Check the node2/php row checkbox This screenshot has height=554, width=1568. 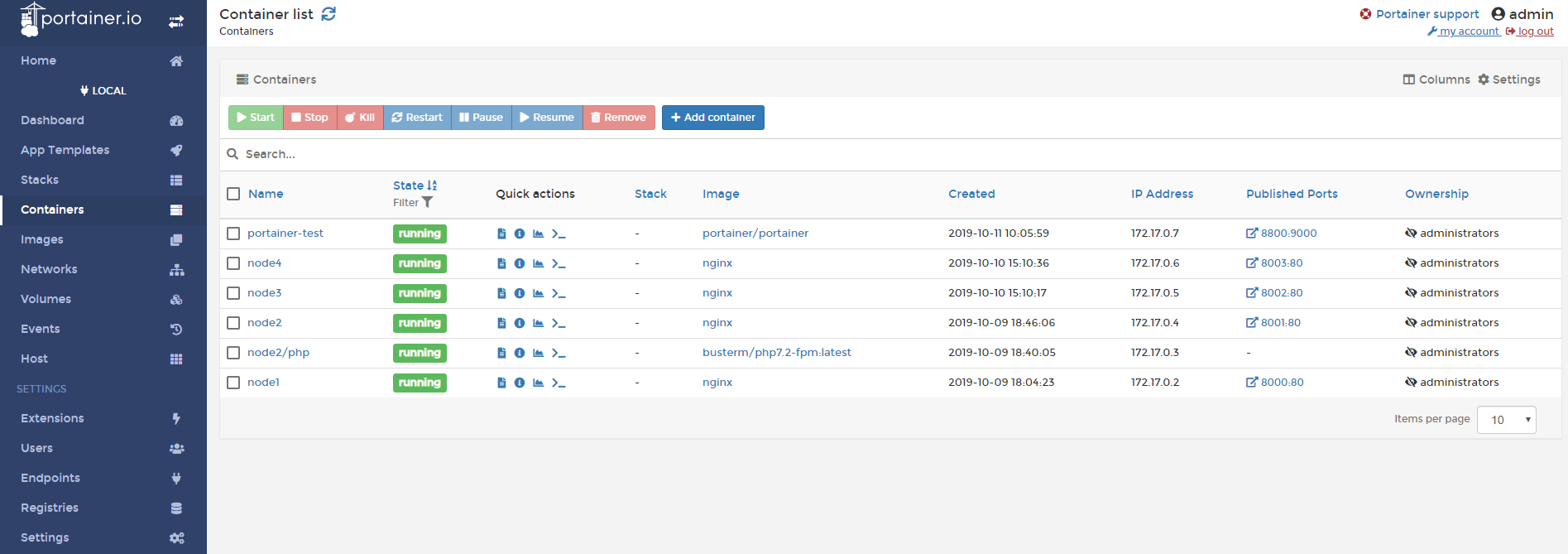233,353
